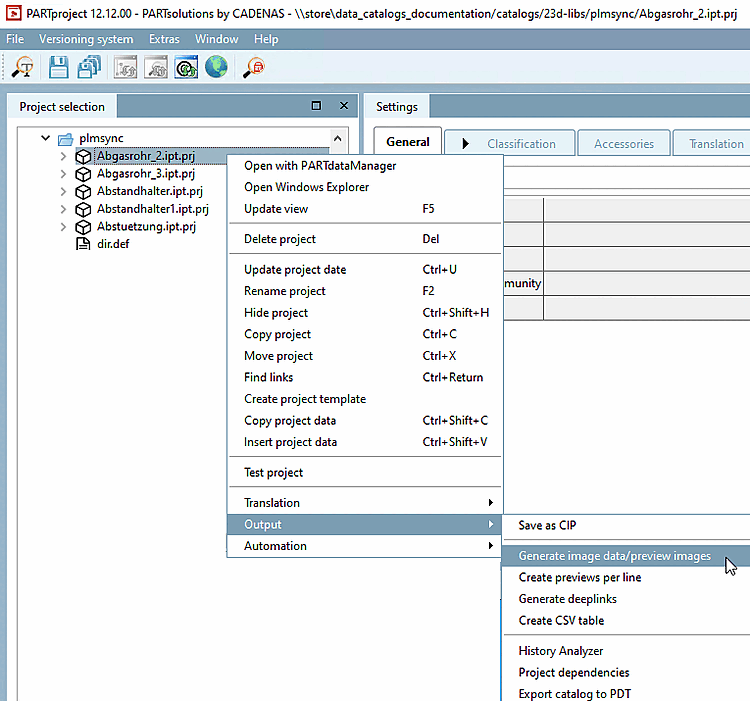Switch to the Classification tab
The height and width of the screenshot is (701, 750).
click(510, 143)
